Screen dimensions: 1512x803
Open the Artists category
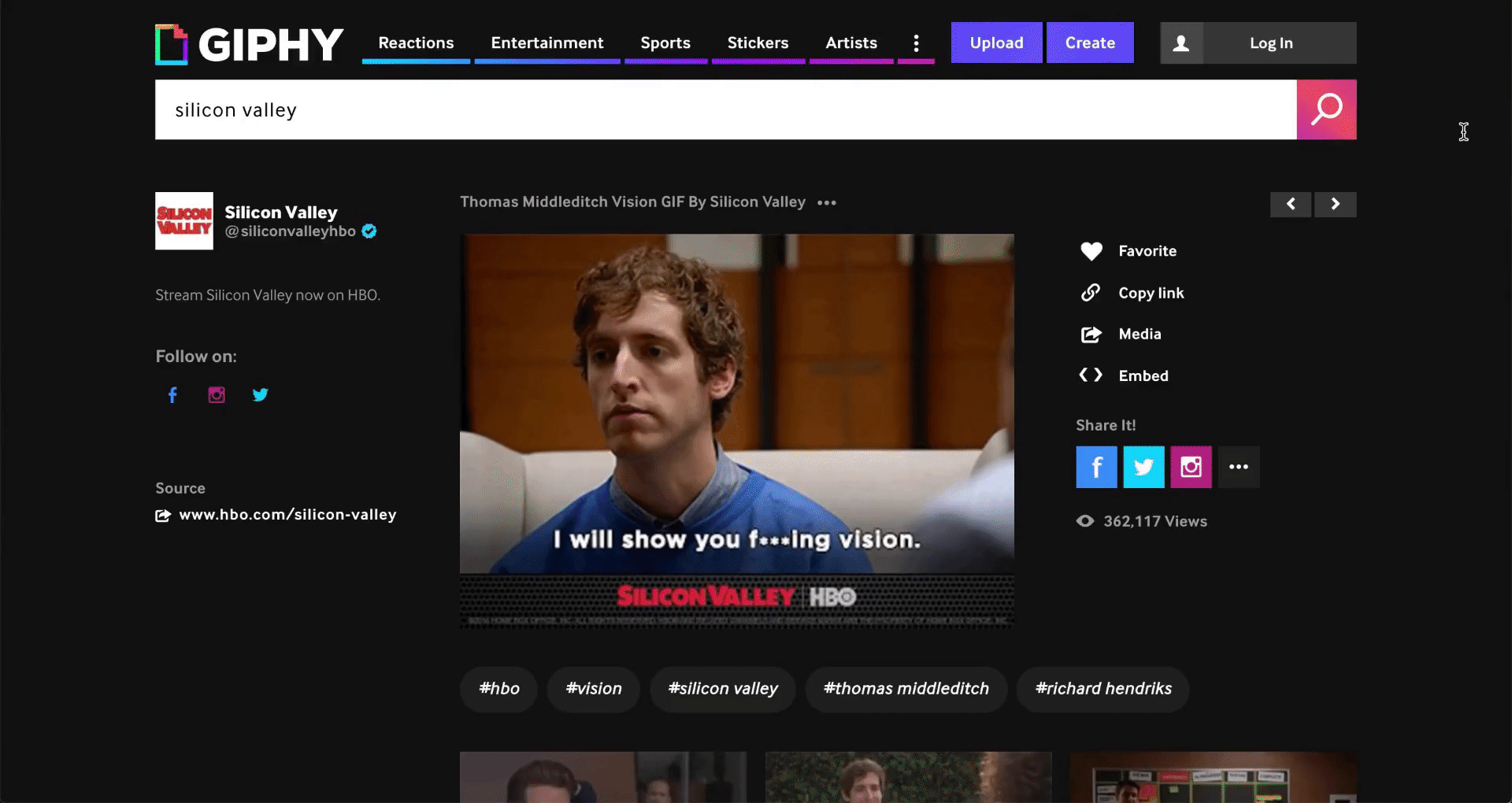point(851,43)
